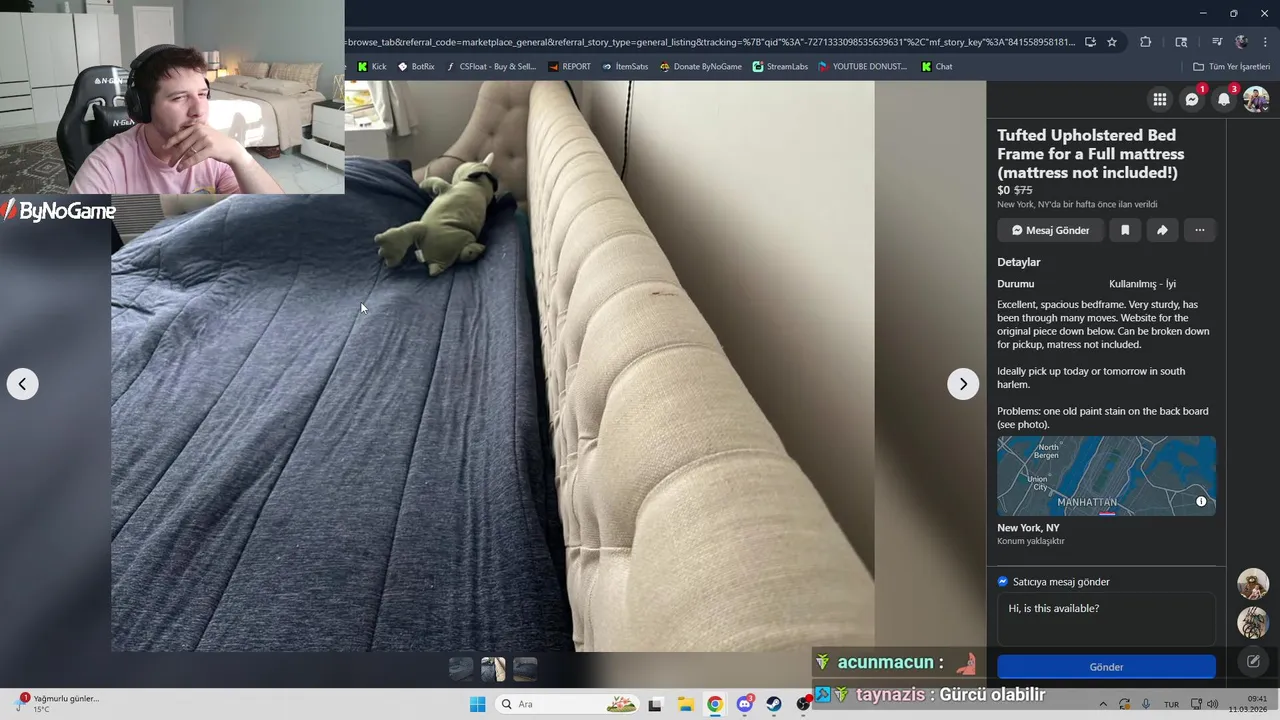Open the weather widget Yağmurlu günler
The height and width of the screenshot is (720, 1280).
click(x=57, y=703)
